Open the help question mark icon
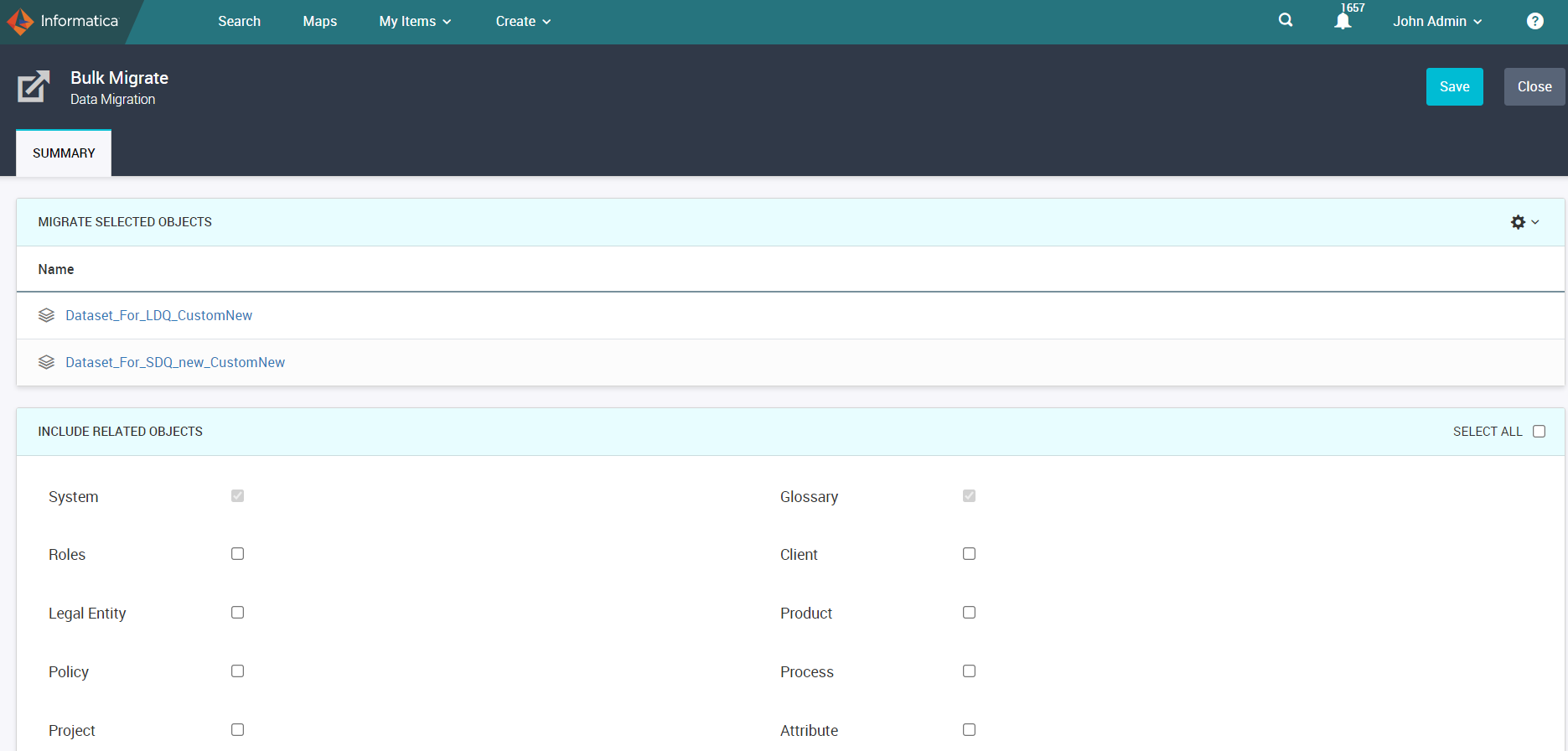The height and width of the screenshot is (751, 1568). (1534, 21)
